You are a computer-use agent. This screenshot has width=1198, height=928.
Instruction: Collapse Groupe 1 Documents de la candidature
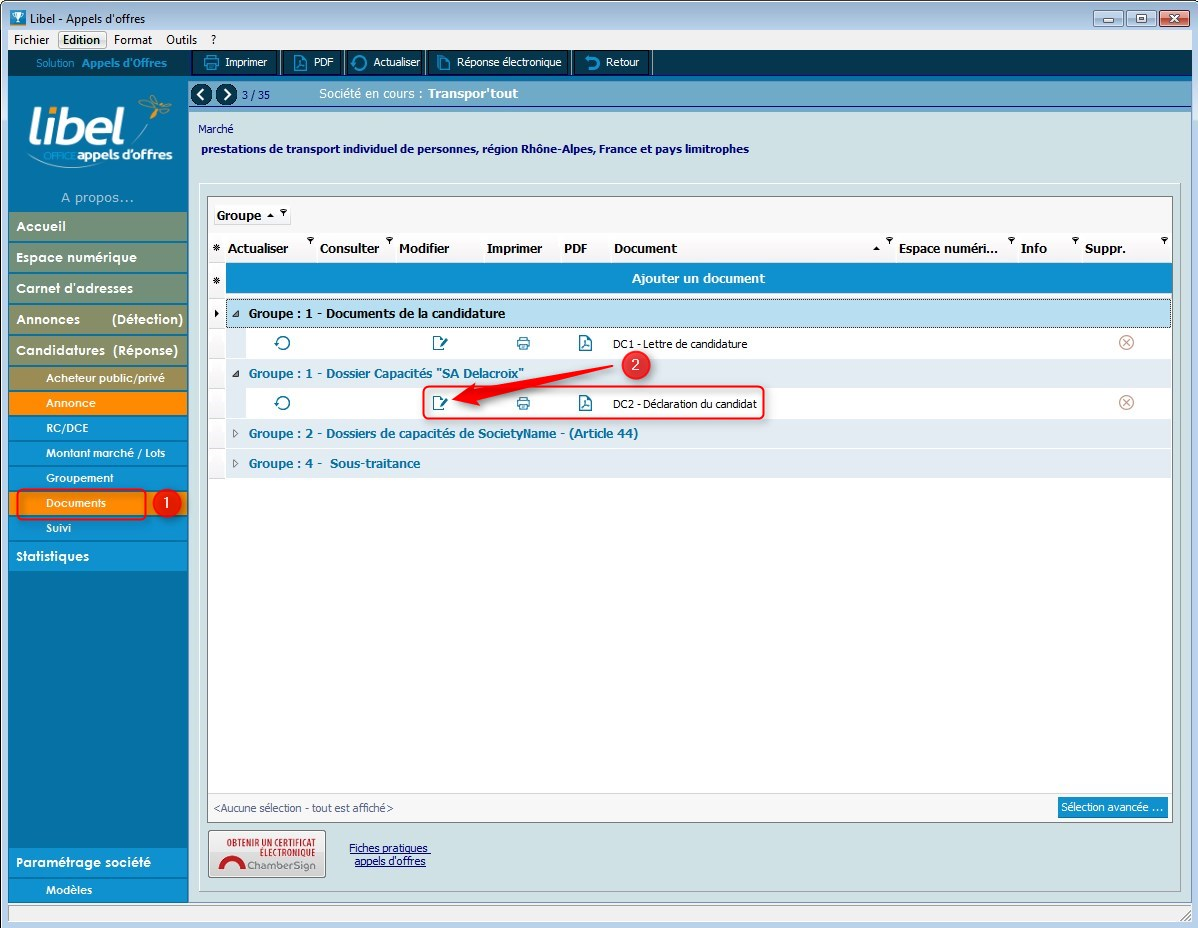pos(235,314)
